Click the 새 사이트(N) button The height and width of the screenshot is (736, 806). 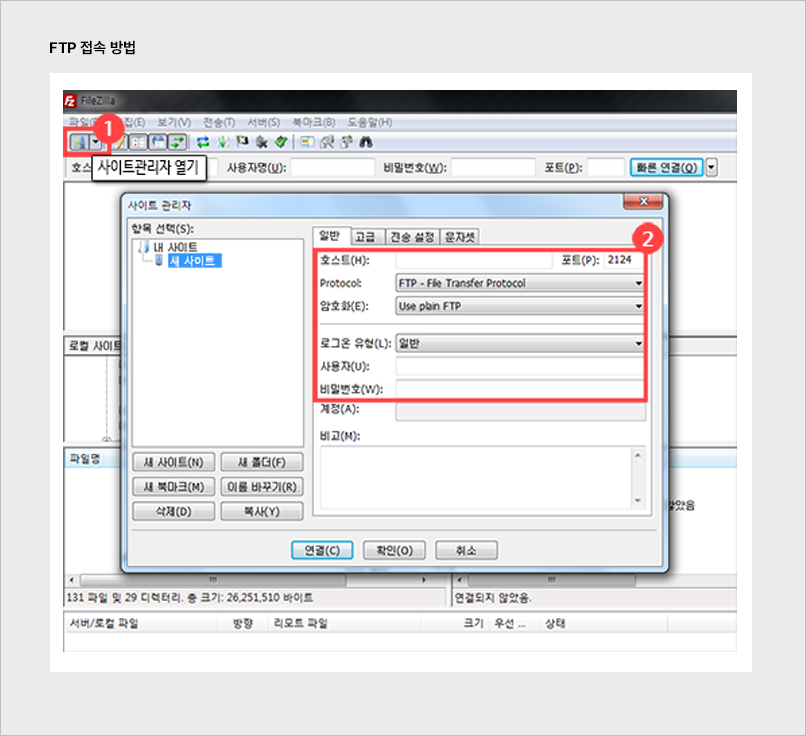click(x=173, y=462)
